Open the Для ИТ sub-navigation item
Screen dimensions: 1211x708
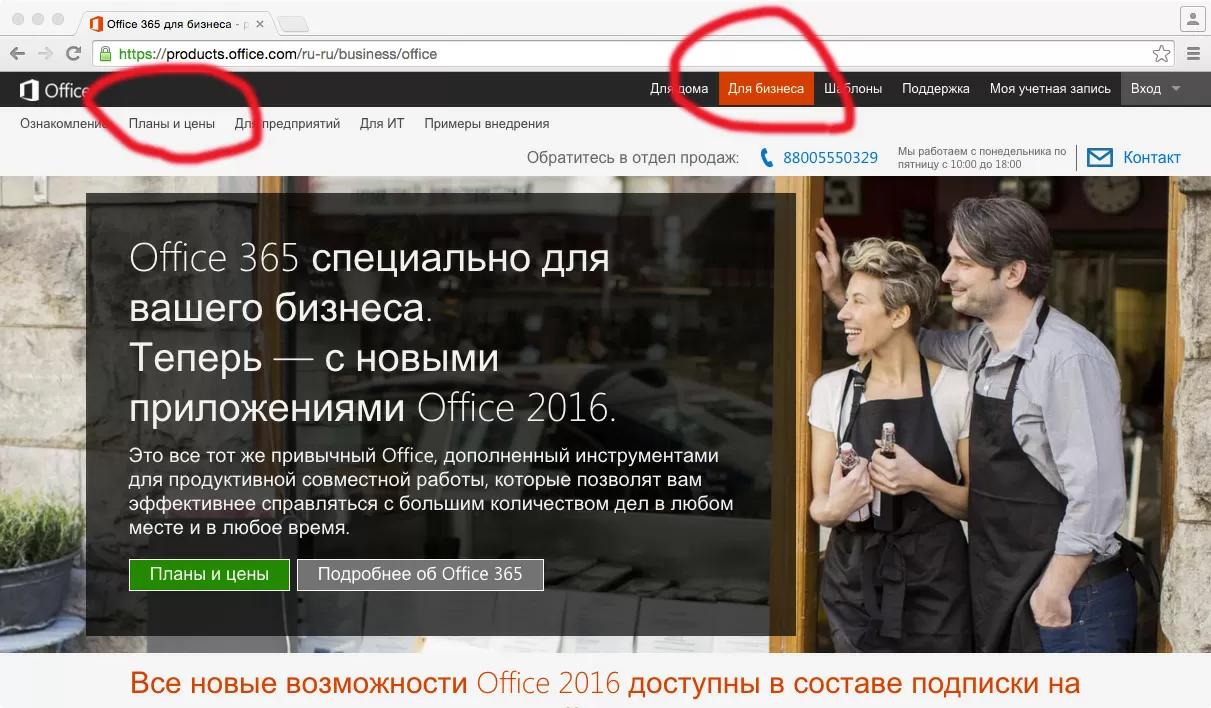tap(382, 124)
